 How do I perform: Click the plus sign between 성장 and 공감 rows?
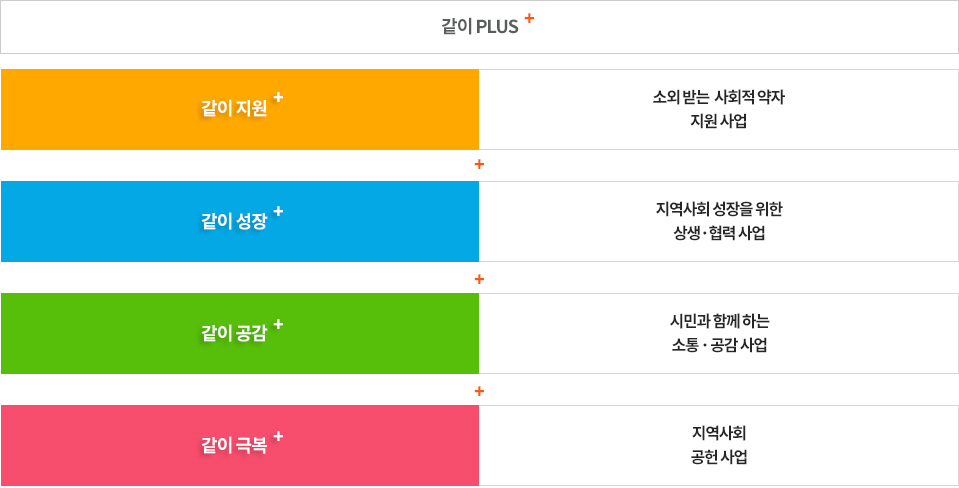(x=480, y=278)
